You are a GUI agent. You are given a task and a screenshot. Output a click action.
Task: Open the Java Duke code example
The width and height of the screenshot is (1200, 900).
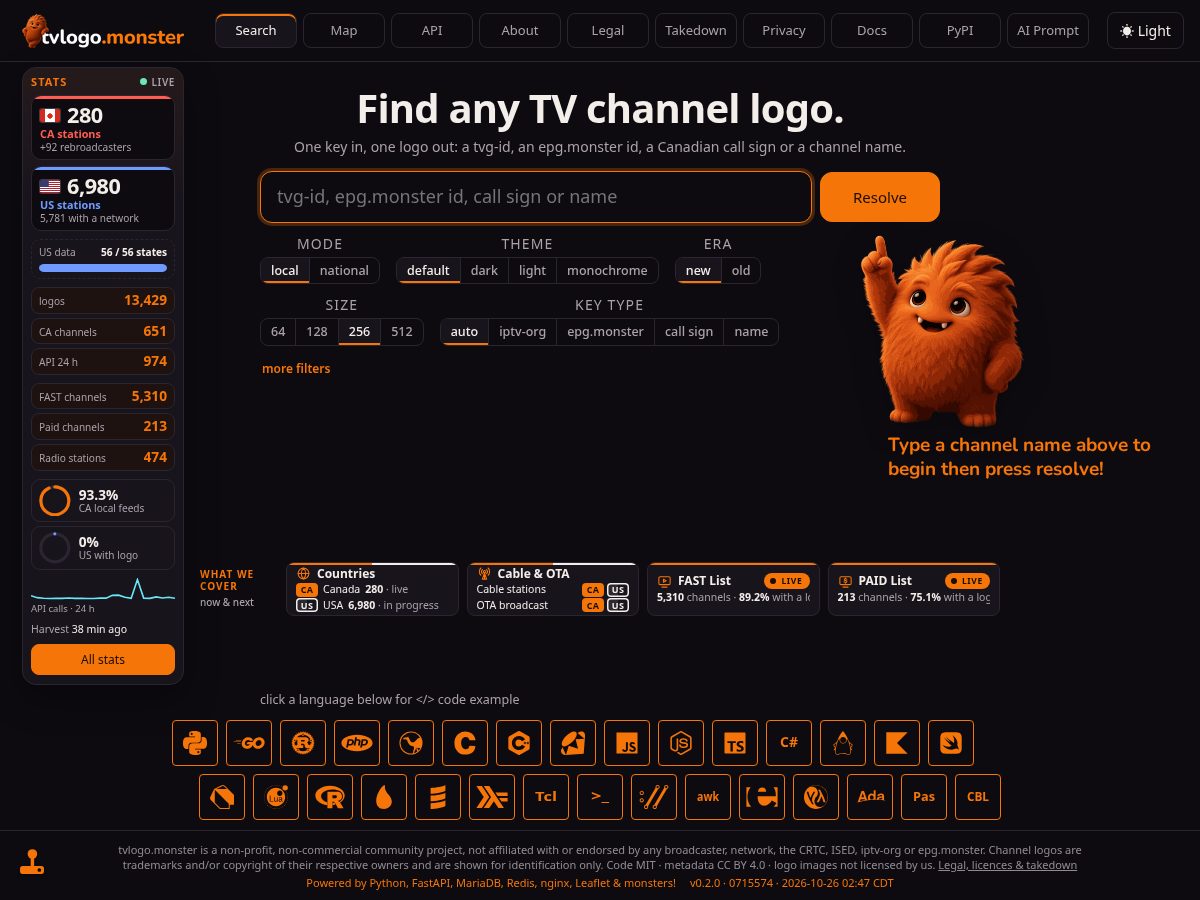click(x=843, y=743)
